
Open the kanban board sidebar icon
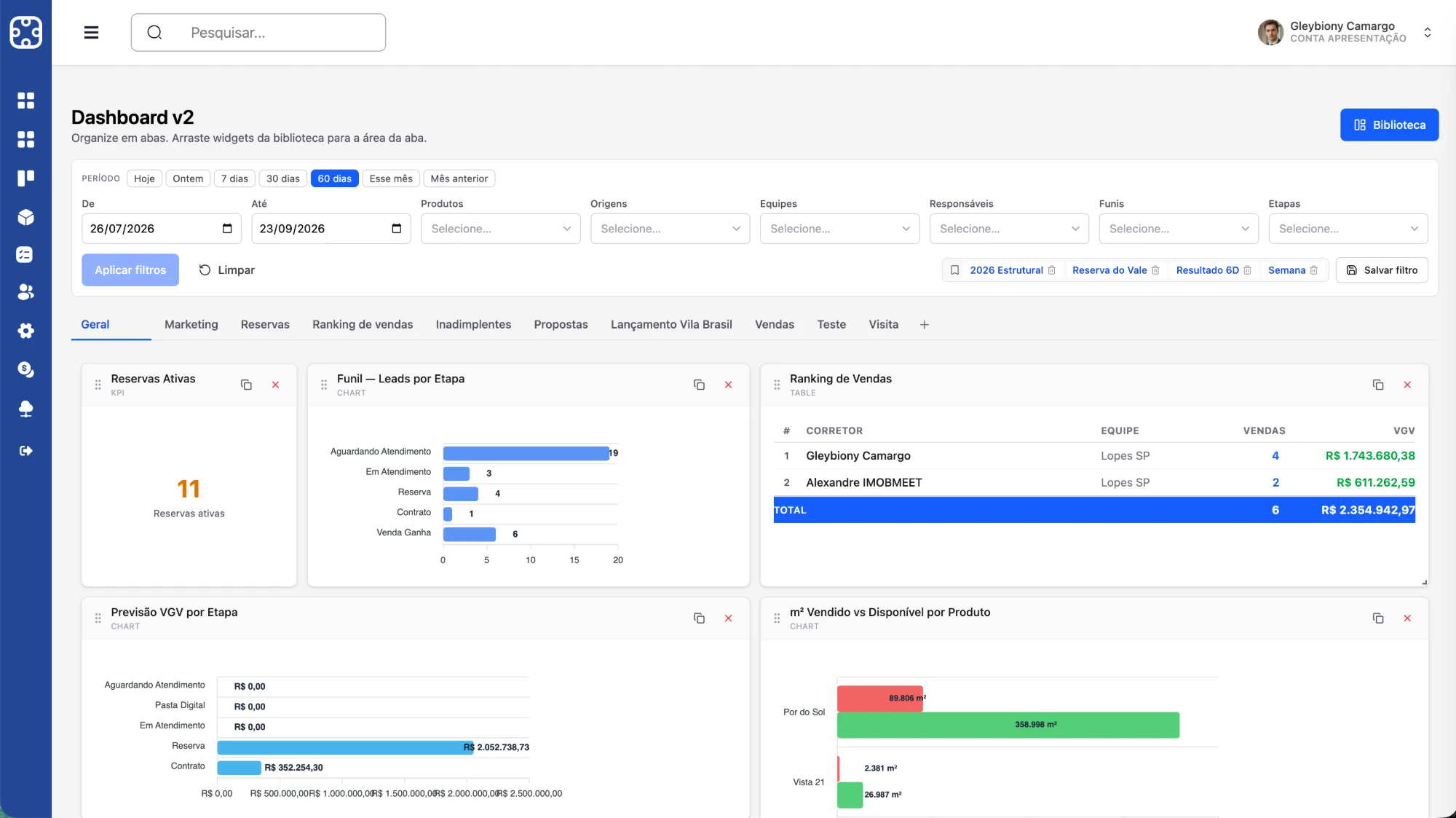click(x=26, y=178)
